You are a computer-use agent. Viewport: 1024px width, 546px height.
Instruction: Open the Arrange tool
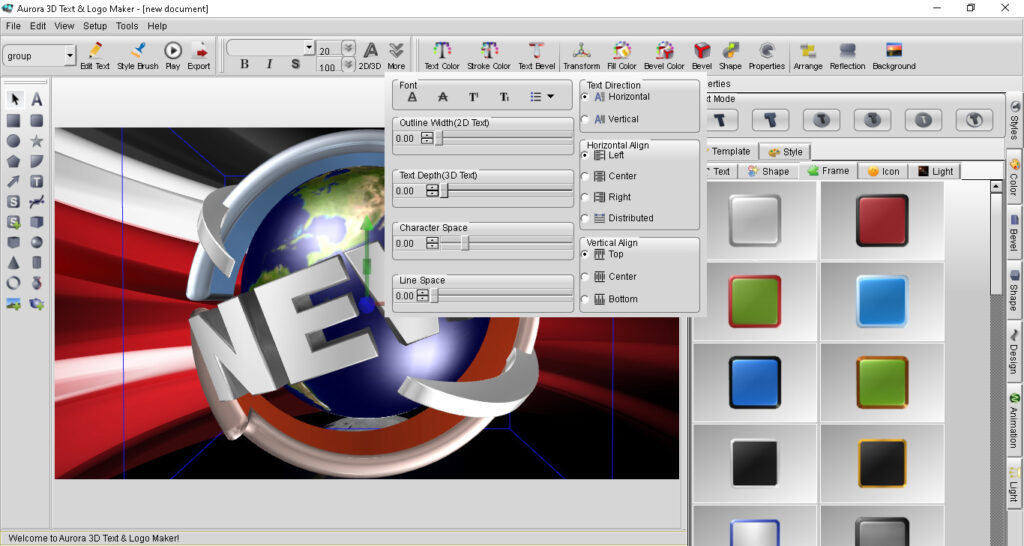808,56
